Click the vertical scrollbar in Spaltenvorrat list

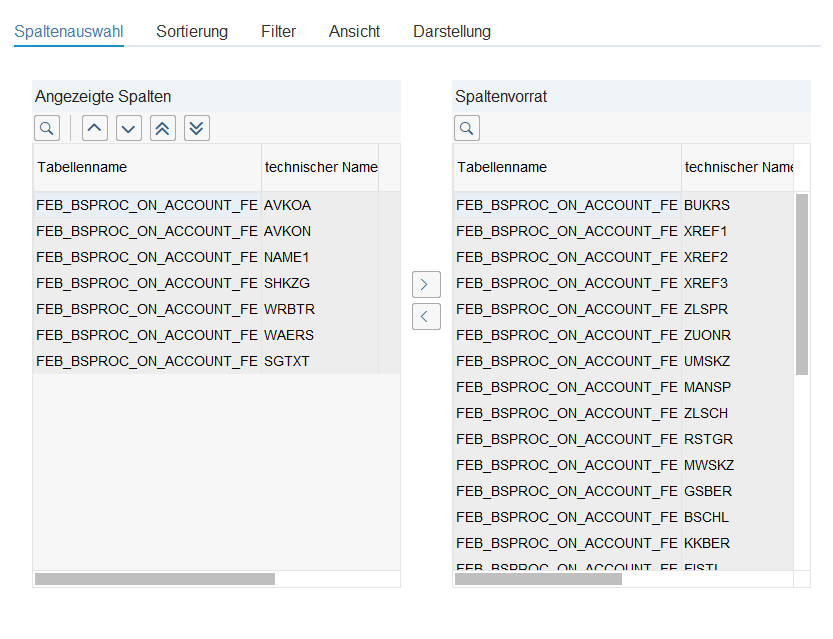pos(802,284)
